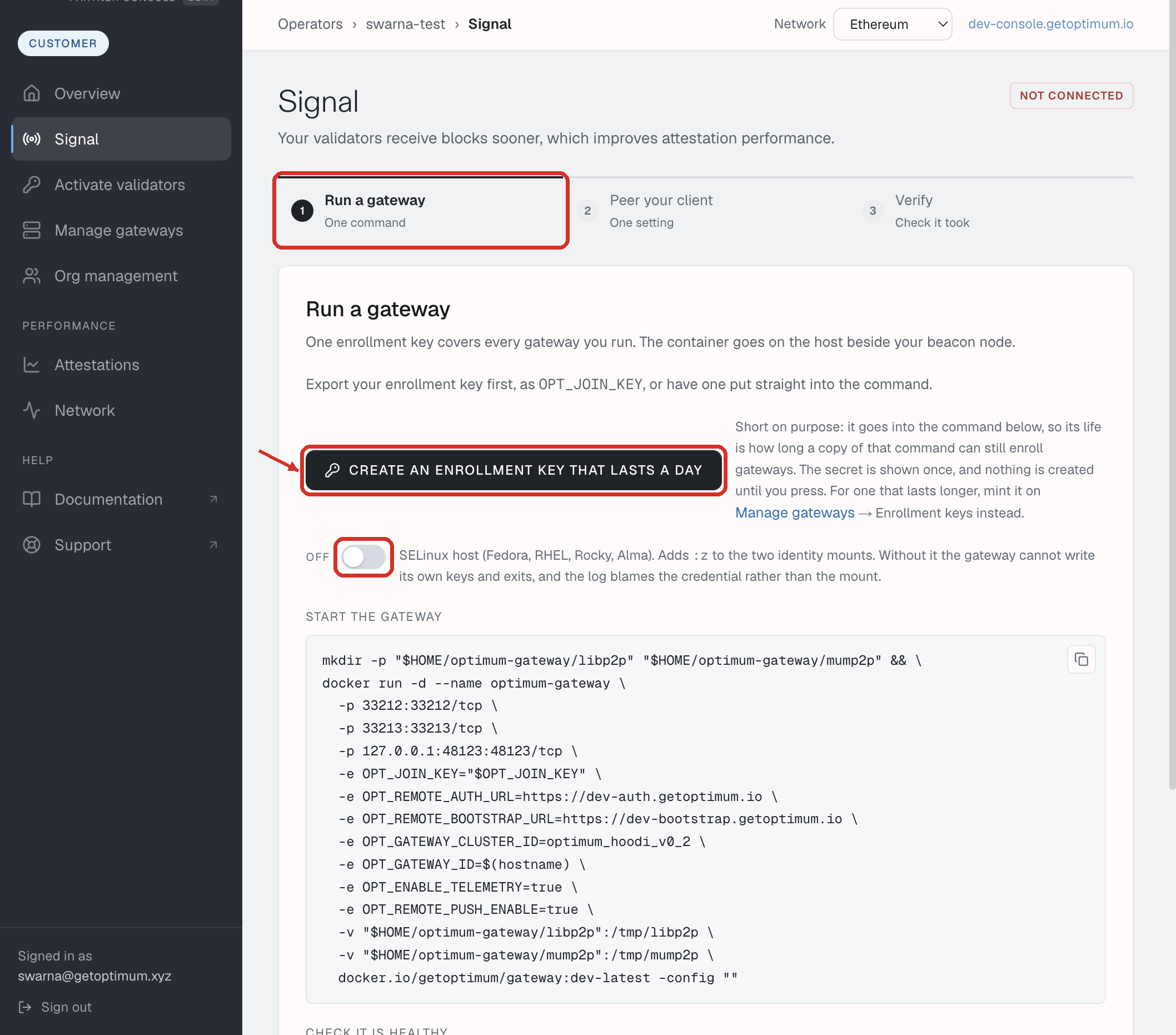The width and height of the screenshot is (1176, 1035).
Task: Click the people icon beside Org management
Action: pyautogui.click(x=32, y=276)
